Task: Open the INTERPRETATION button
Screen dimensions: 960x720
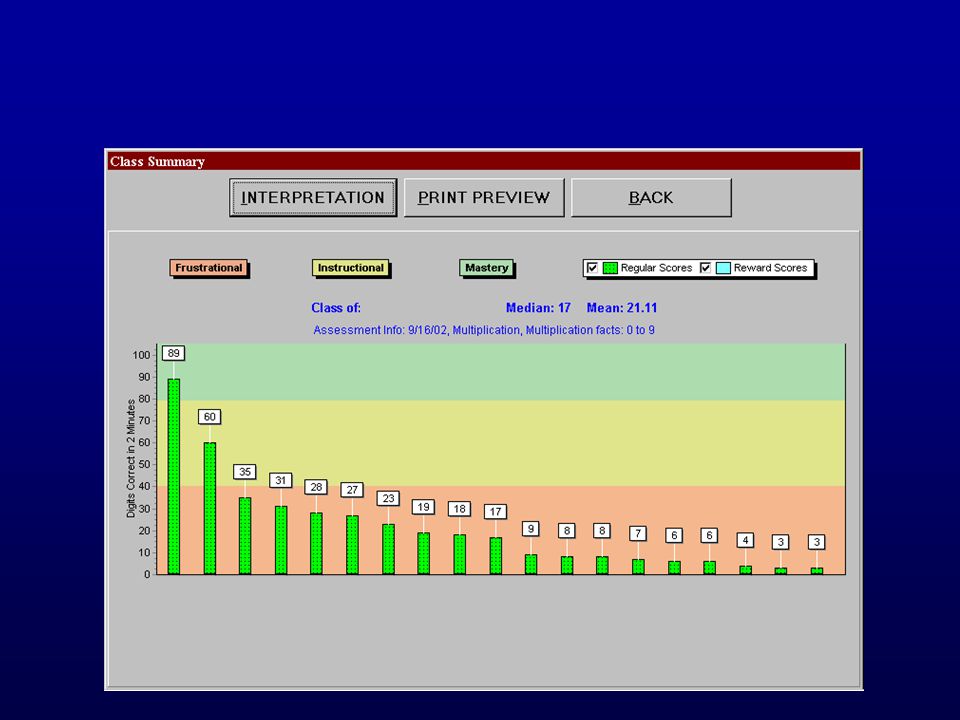Action: tap(313, 198)
